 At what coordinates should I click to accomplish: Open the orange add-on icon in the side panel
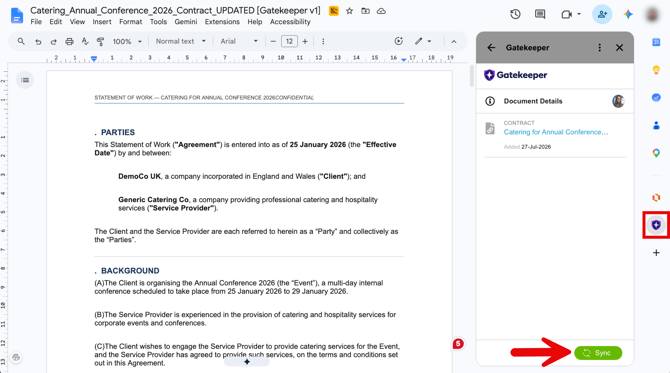[x=656, y=197]
